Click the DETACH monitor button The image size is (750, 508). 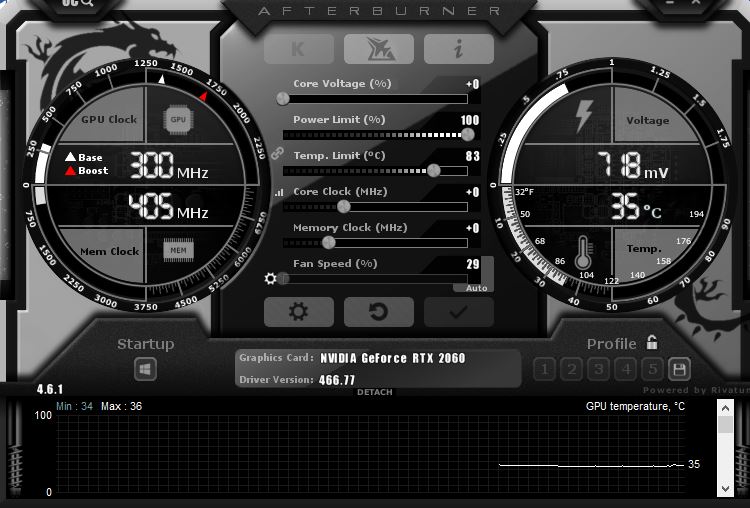tap(375, 392)
